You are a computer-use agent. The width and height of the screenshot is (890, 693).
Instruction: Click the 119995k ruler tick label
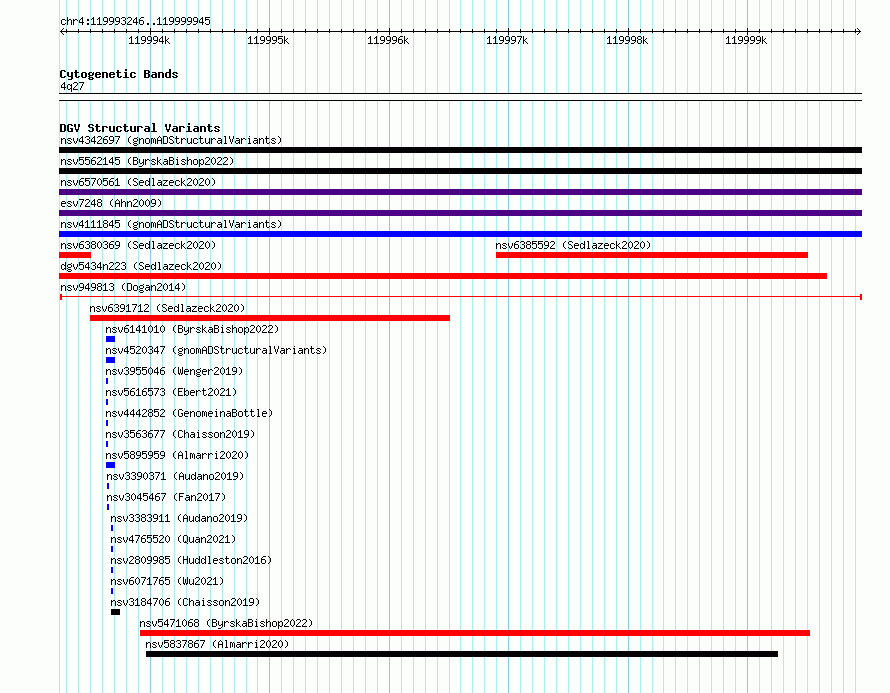(268, 40)
